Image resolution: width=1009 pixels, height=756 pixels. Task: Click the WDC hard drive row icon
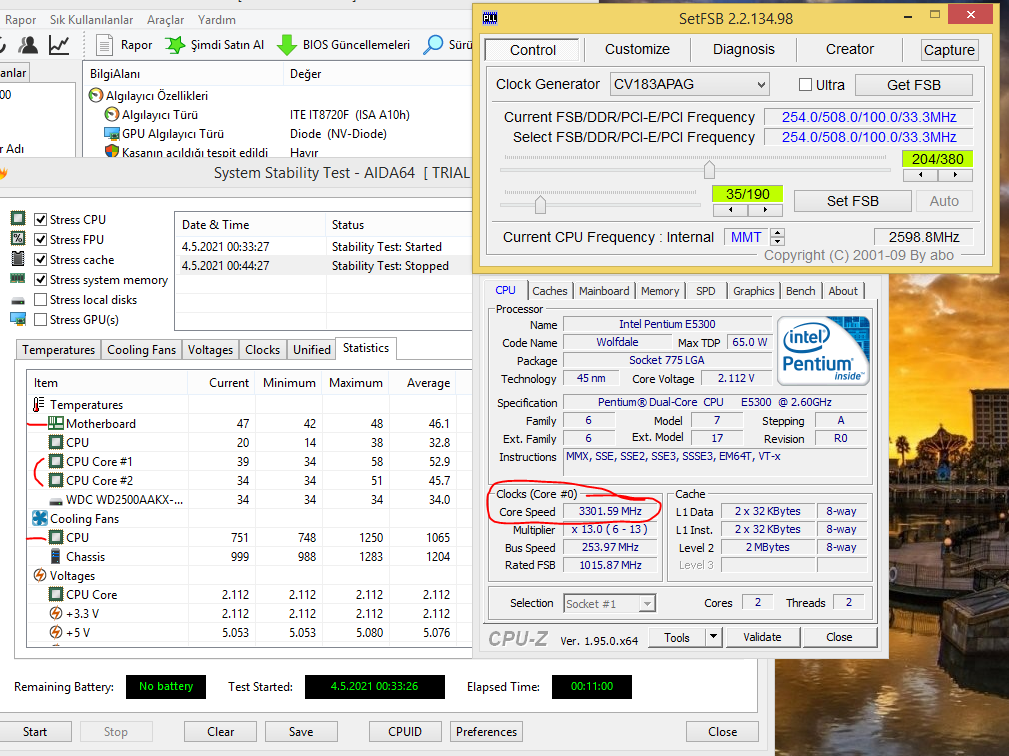tap(56, 500)
